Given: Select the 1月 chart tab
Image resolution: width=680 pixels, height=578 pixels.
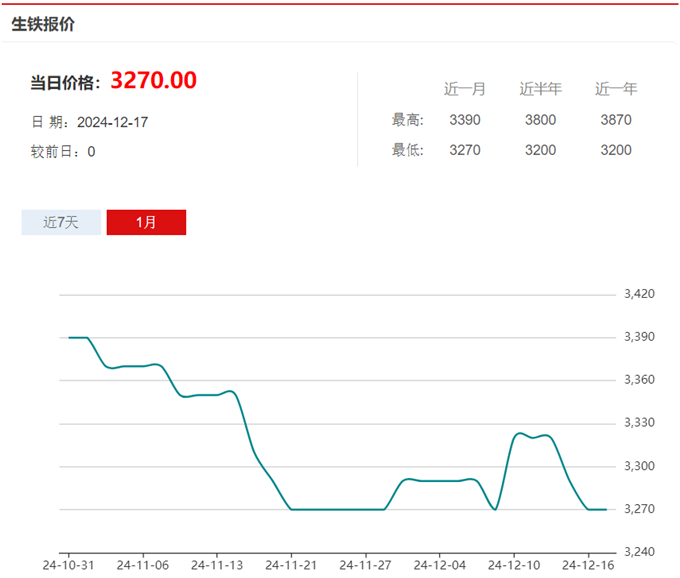Looking at the screenshot, I should [x=146, y=222].
